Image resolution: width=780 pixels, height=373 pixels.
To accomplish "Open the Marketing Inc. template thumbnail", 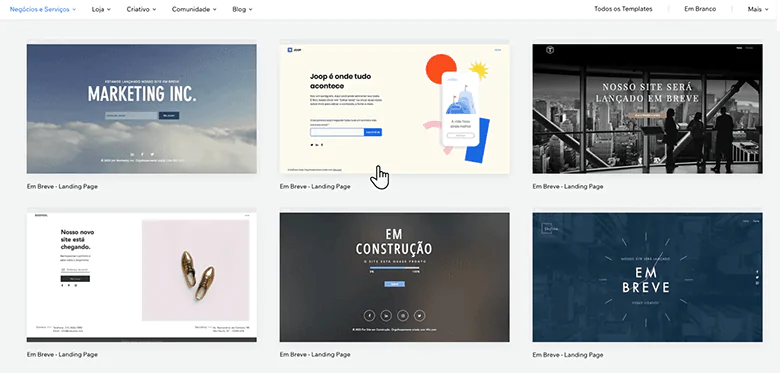I will [x=142, y=108].
